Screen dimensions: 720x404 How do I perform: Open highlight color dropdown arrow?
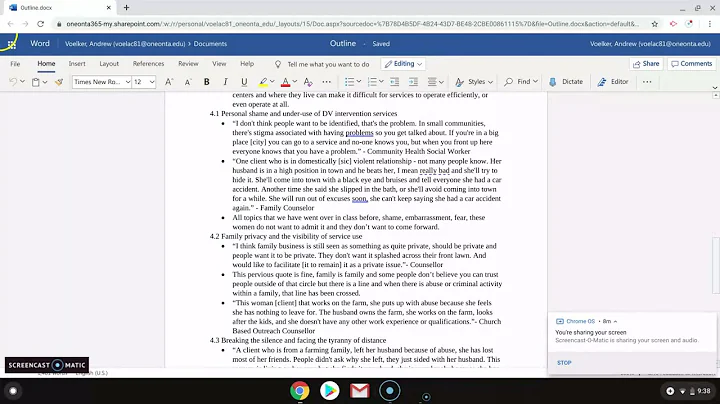pyautogui.click(x=272, y=82)
